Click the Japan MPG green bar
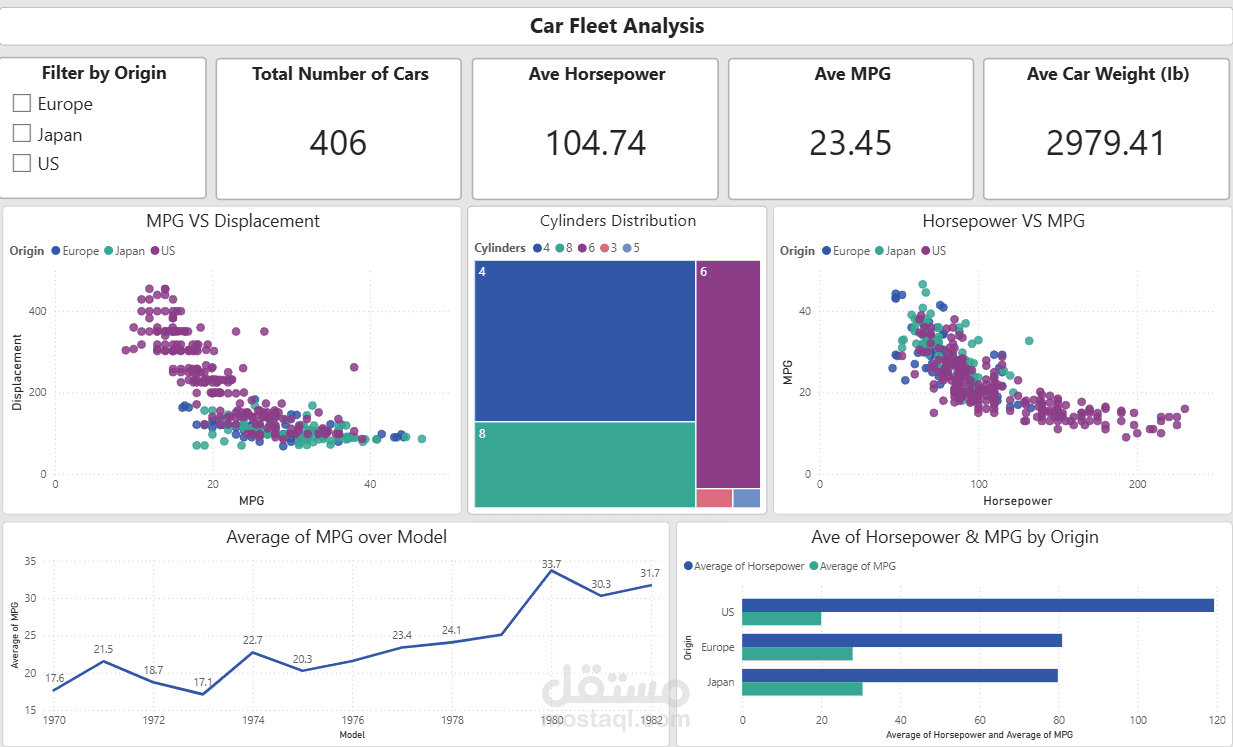Viewport: 1233px width, 747px height. [x=802, y=689]
